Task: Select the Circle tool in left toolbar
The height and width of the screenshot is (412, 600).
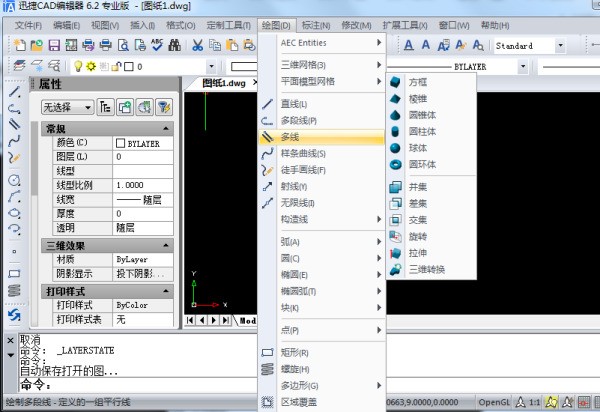Action: coord(15,180)
